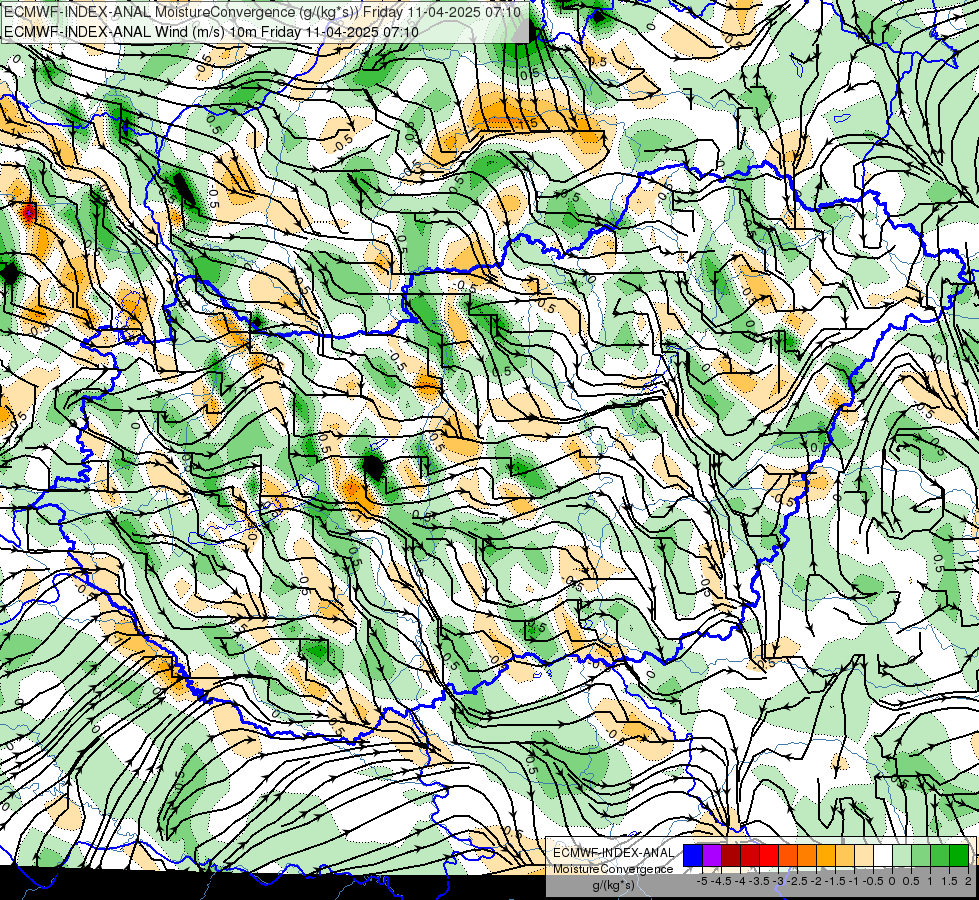
Task: Select the legend swatch between -1.5 and -1
Action: (845, 855)
